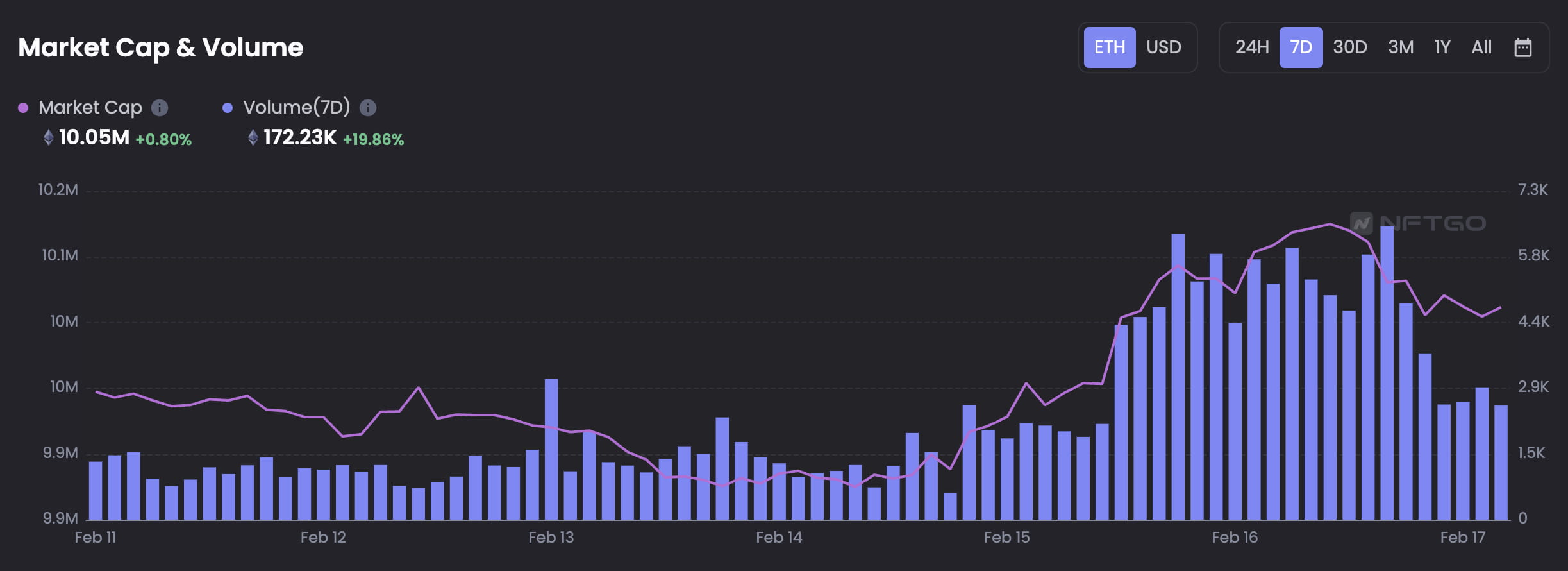Click the Volume(7D) info icon
Viewport: 1568px width, 571px height.
[x=368, y=108]
